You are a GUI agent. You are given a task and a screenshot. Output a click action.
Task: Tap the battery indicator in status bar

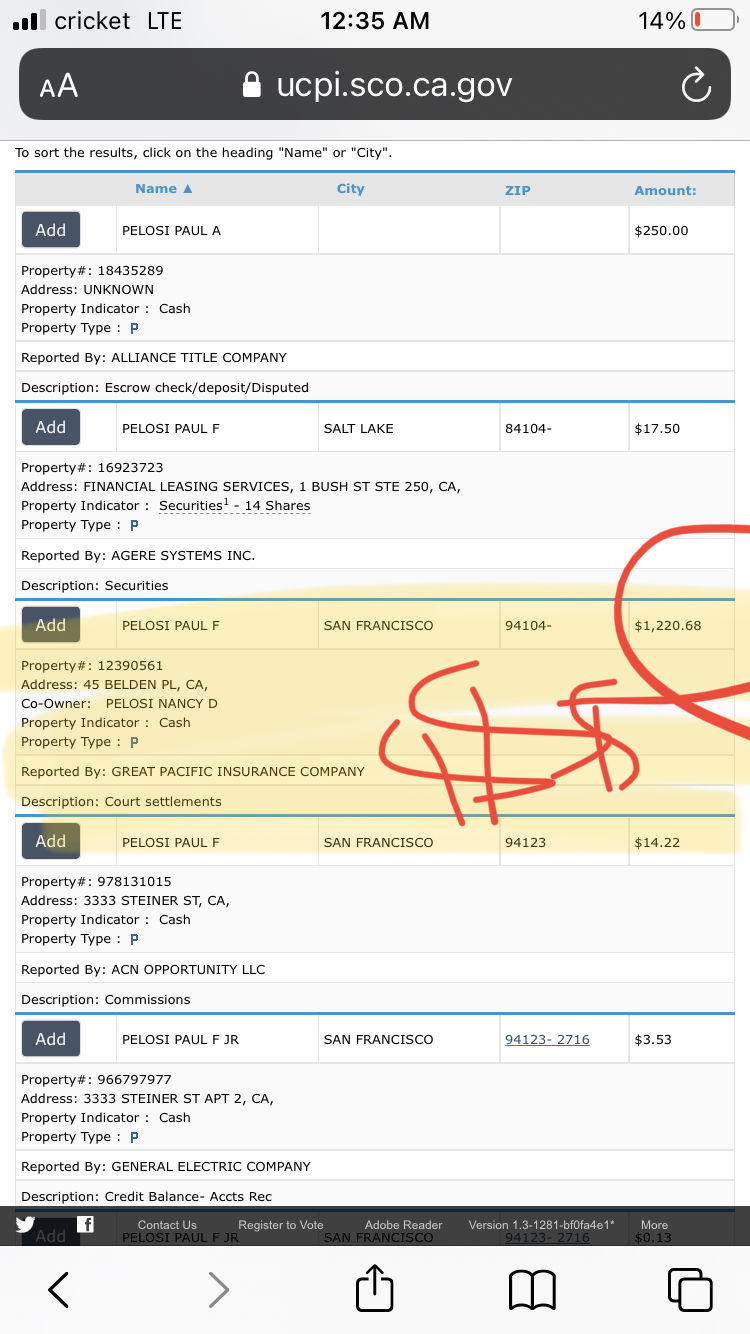[714, 20]
